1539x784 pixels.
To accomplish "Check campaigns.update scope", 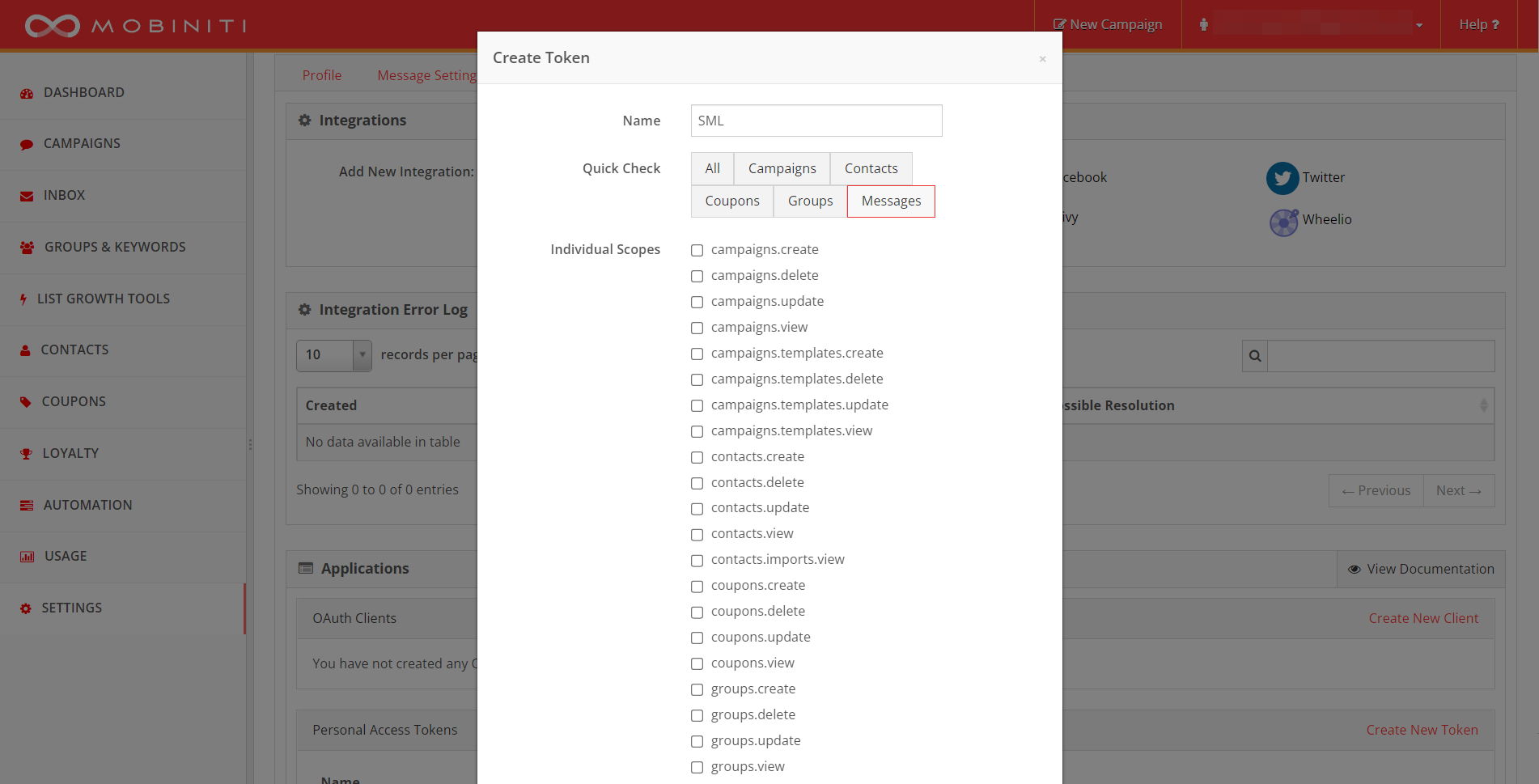I will tap(697, 303).
